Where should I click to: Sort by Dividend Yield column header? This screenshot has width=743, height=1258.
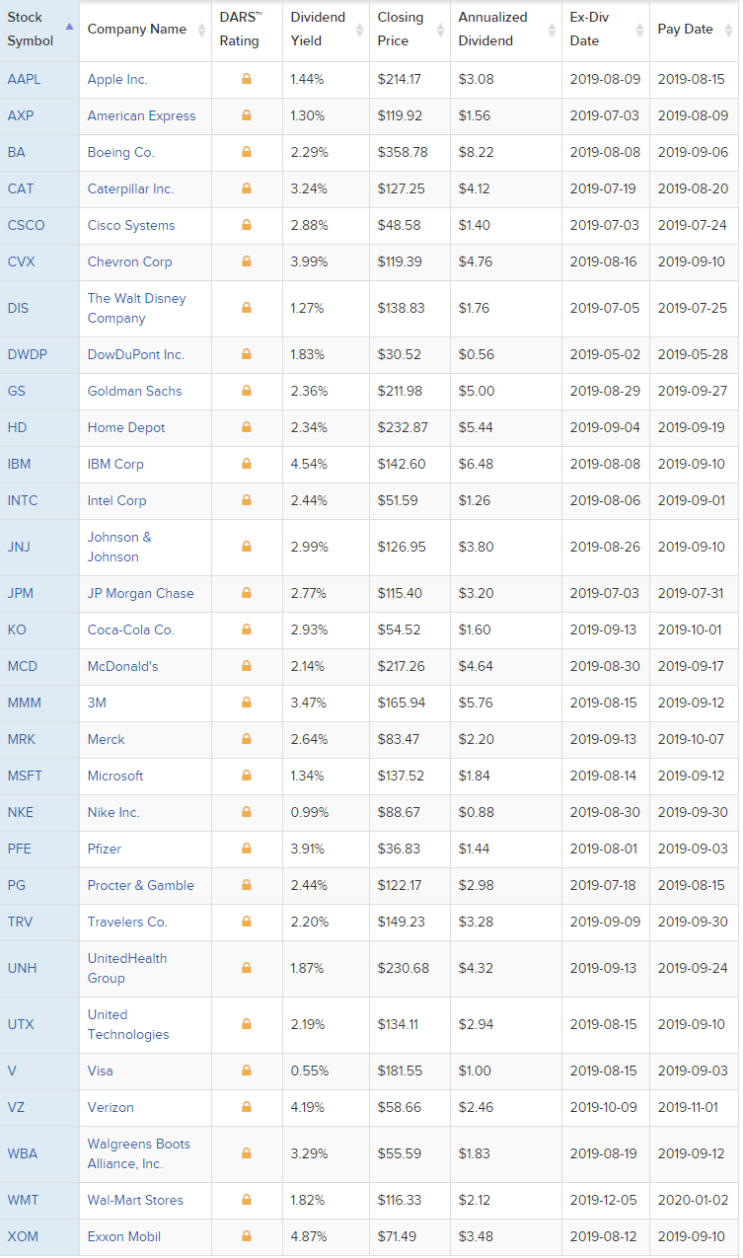click(326, 30)
